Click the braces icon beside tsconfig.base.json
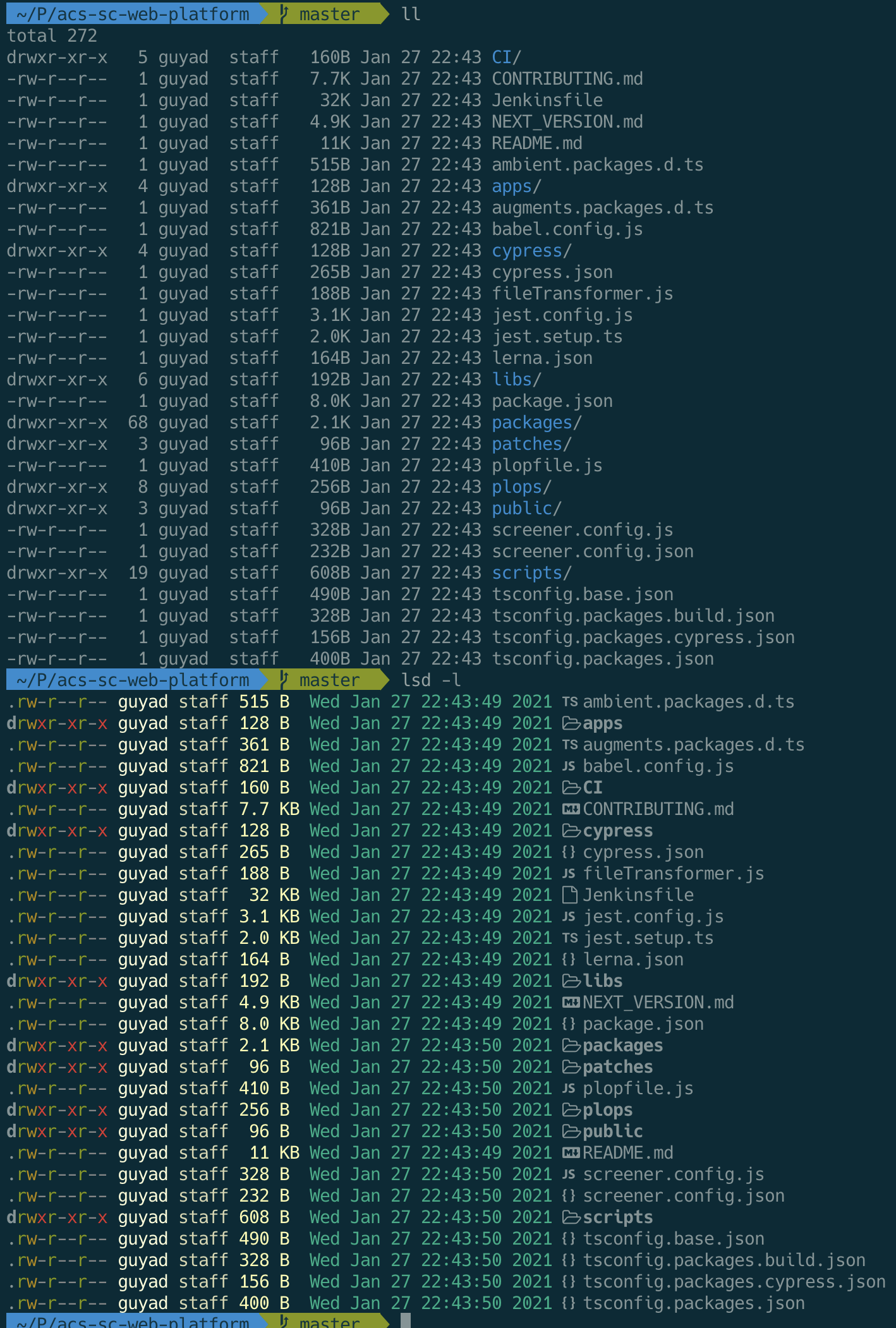 point(569,1239)
